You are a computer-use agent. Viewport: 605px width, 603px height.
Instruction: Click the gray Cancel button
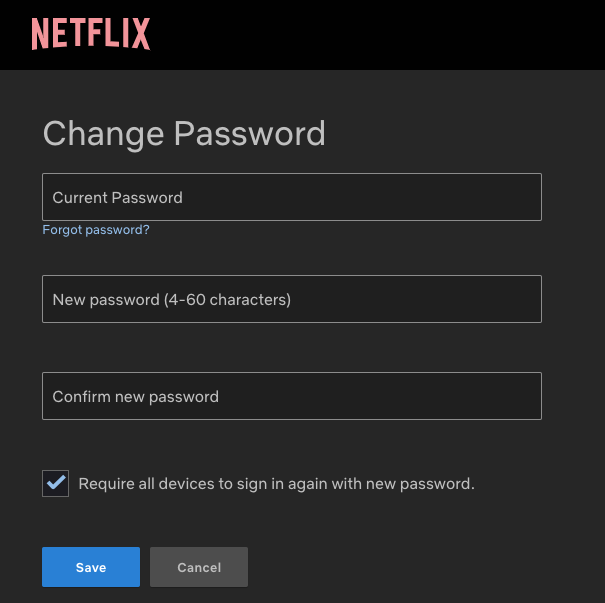coord(198,567)
